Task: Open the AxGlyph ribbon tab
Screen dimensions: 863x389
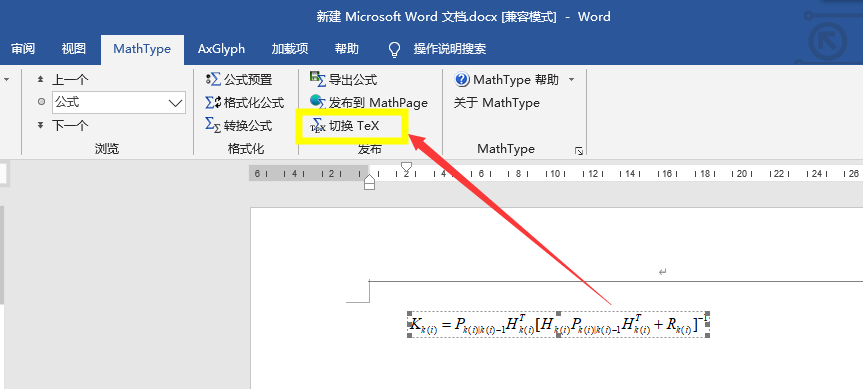Action: pos(221,49)
